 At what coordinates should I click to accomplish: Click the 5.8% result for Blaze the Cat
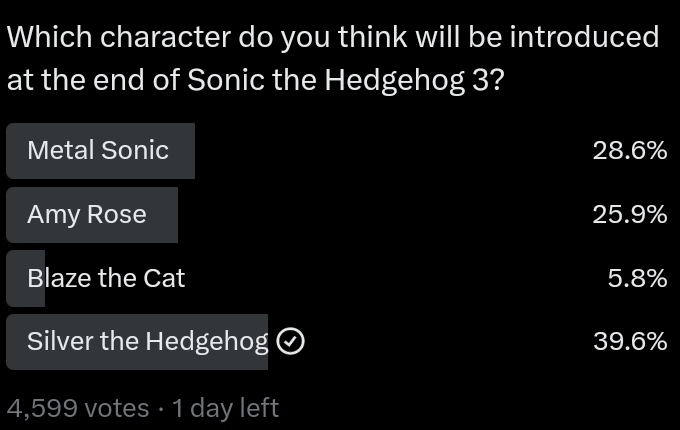[637, 278]
